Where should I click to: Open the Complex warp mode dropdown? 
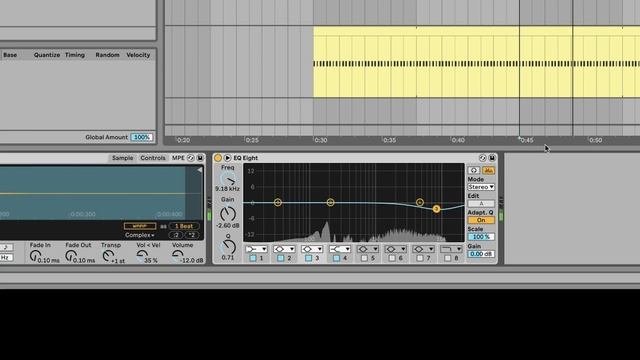click(x=140, y=235)
